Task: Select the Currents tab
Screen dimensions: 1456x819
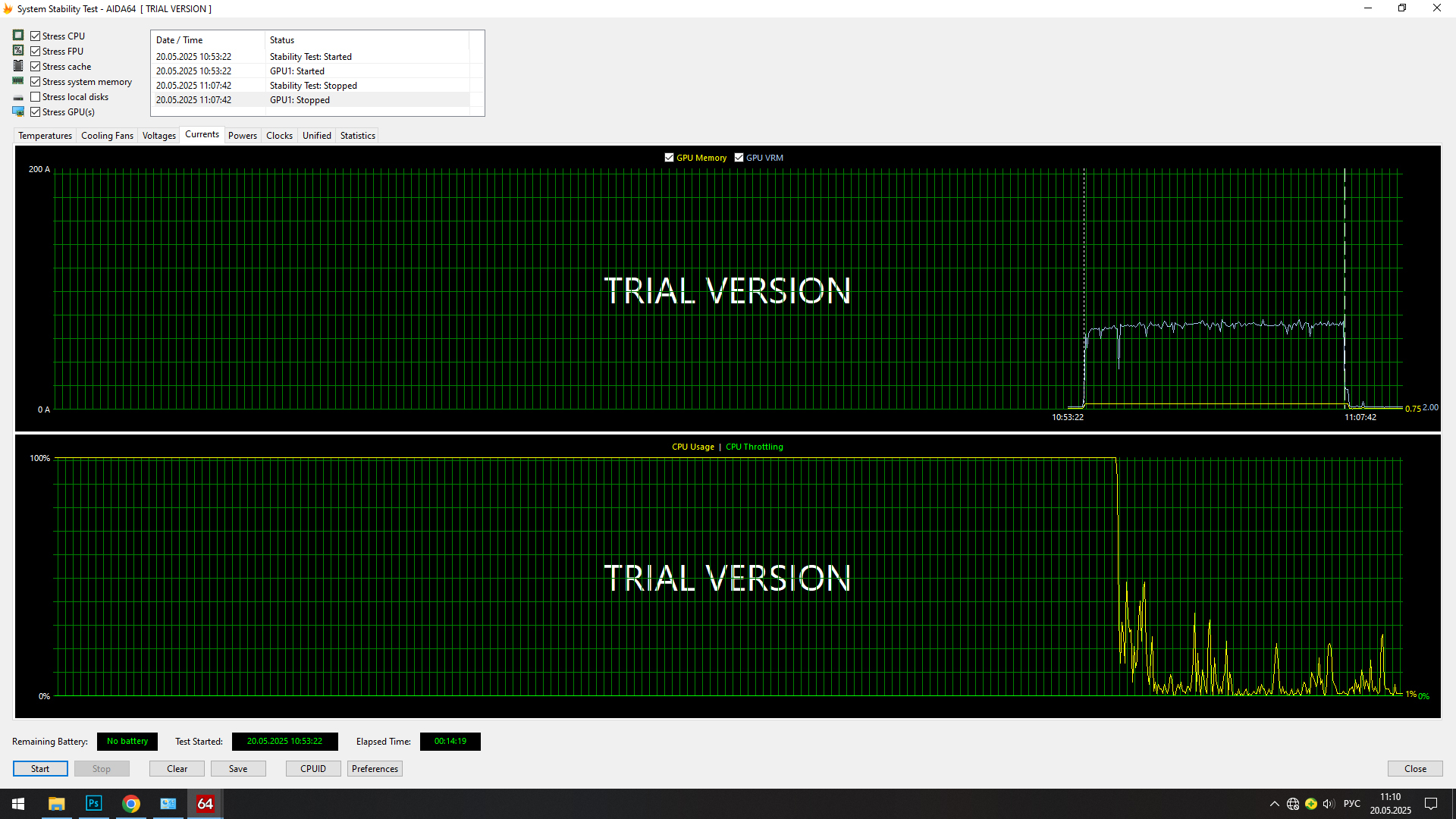Action: pyautogui.click(x=202, y=134)
